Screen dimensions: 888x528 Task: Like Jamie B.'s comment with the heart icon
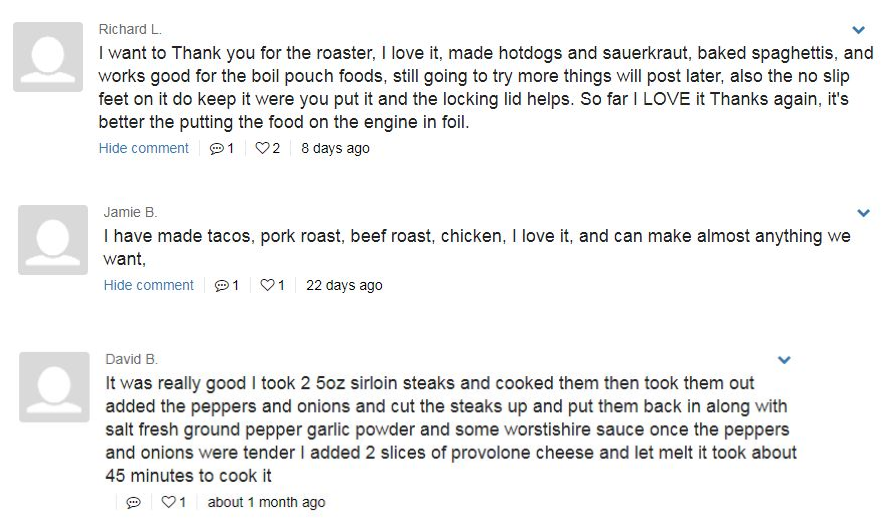pos(267,285)
